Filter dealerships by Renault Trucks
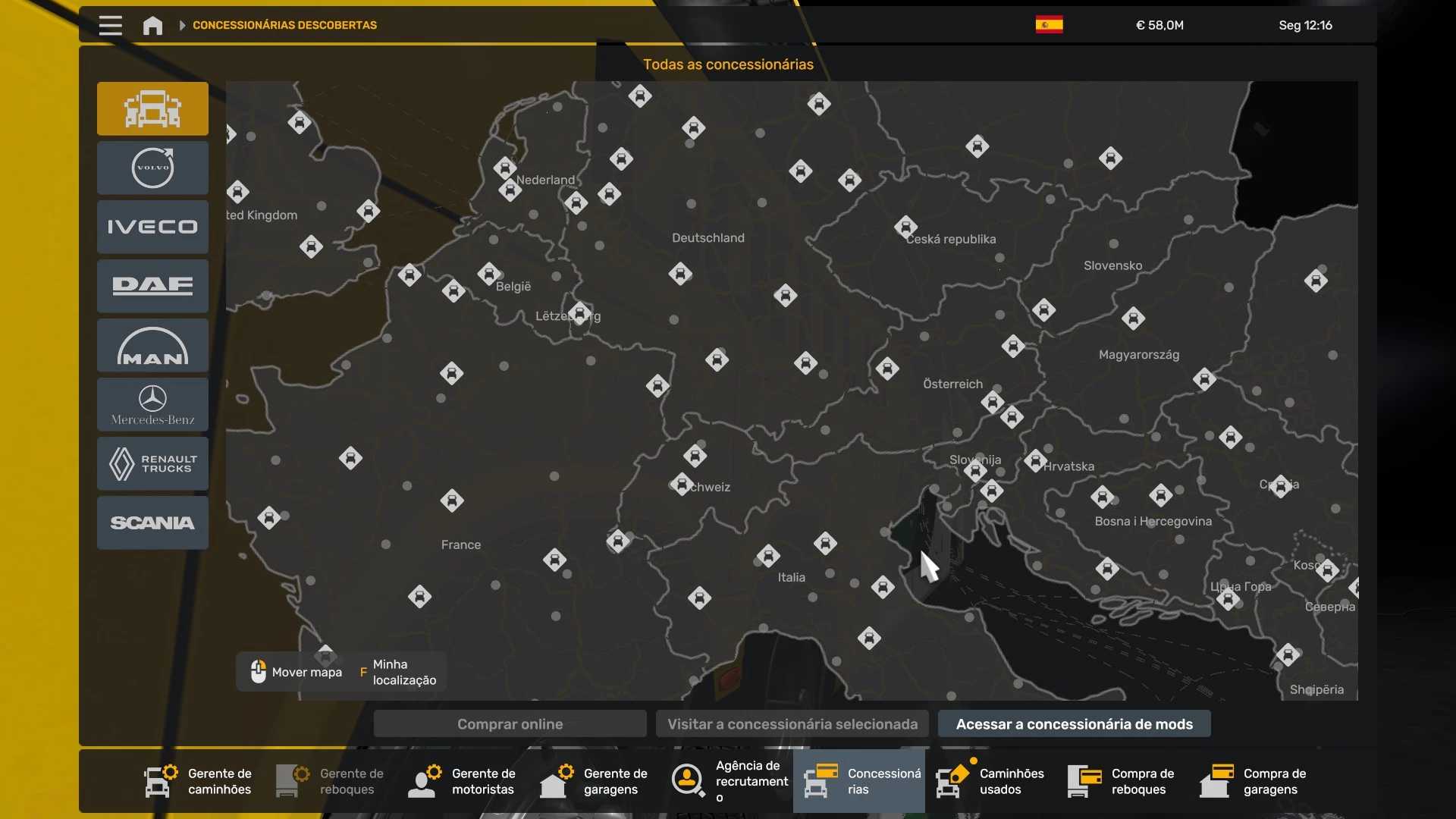 (152, 463)
